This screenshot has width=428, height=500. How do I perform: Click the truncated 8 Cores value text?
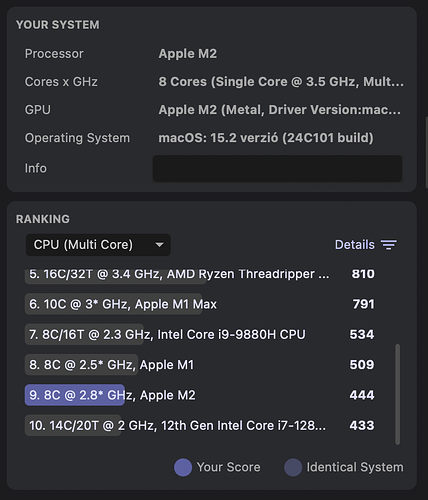point(281,82)
